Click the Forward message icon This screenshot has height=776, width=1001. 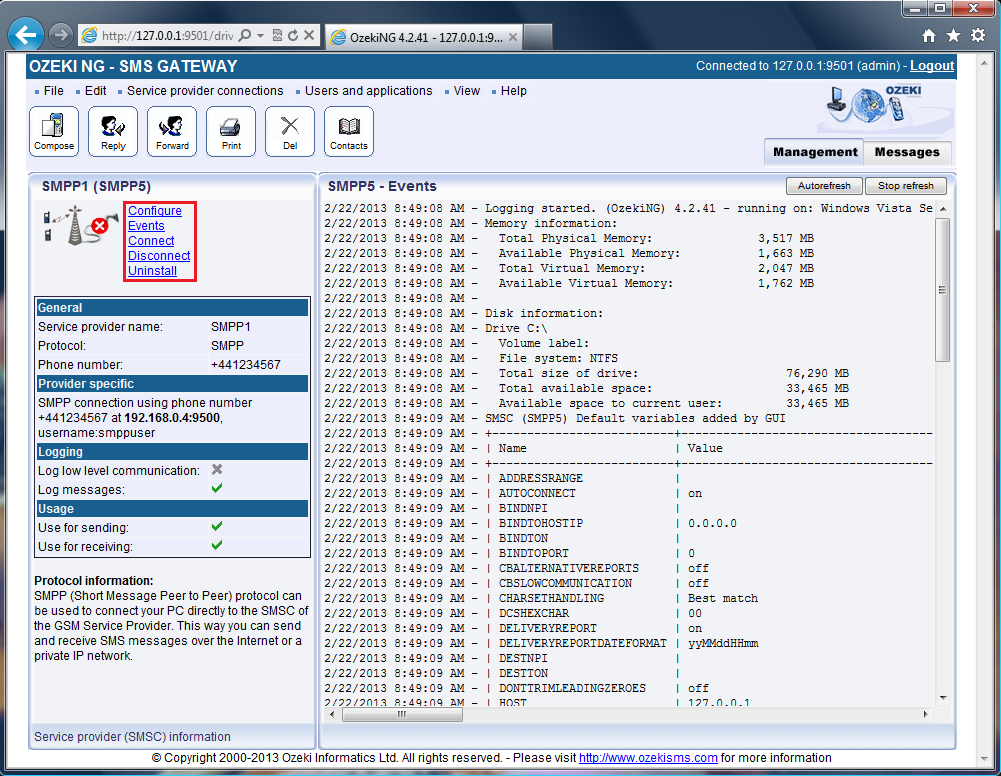(172, 131)
